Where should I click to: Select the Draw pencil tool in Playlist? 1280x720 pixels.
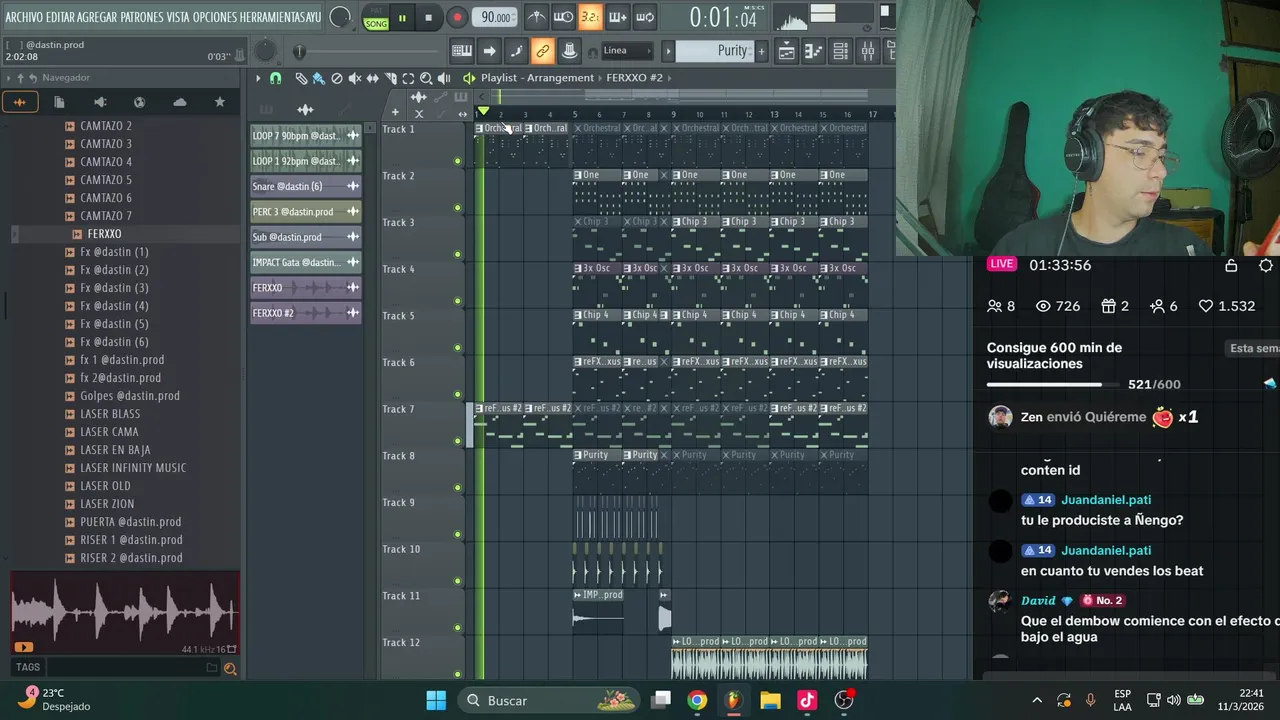coord(300,78)
